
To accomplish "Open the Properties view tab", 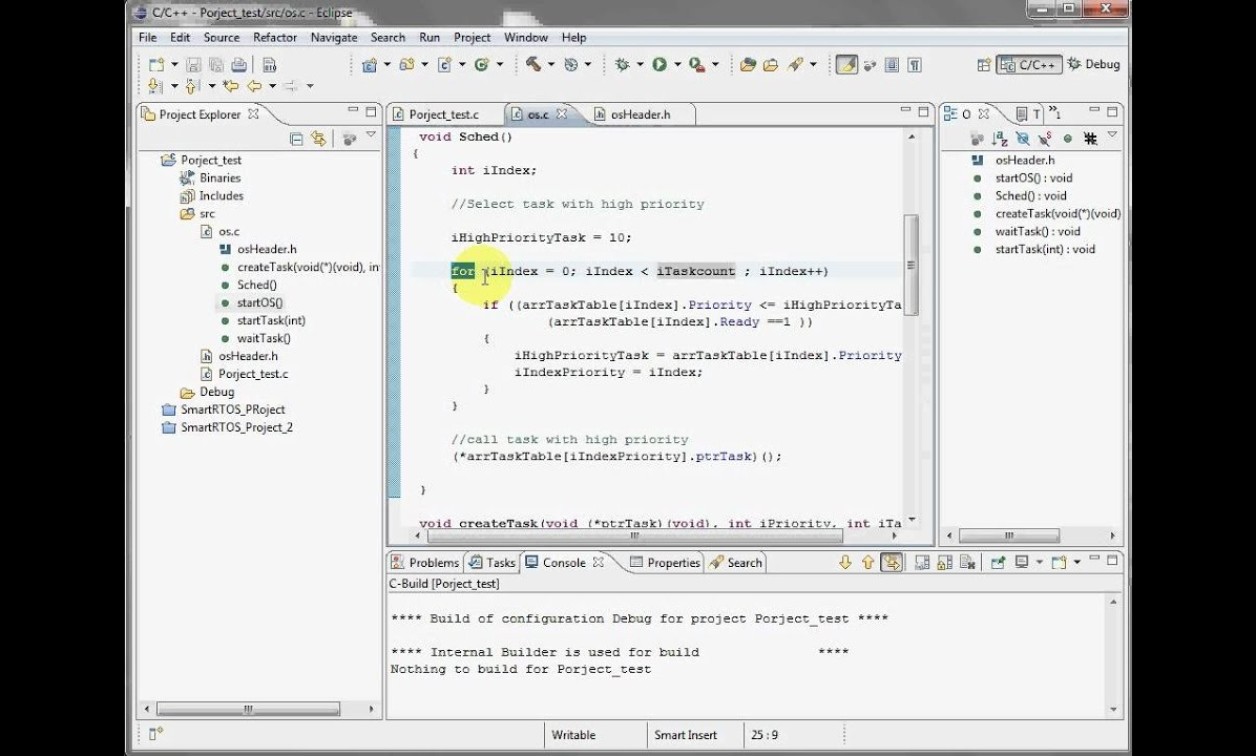I will click(x=665, y=563).
